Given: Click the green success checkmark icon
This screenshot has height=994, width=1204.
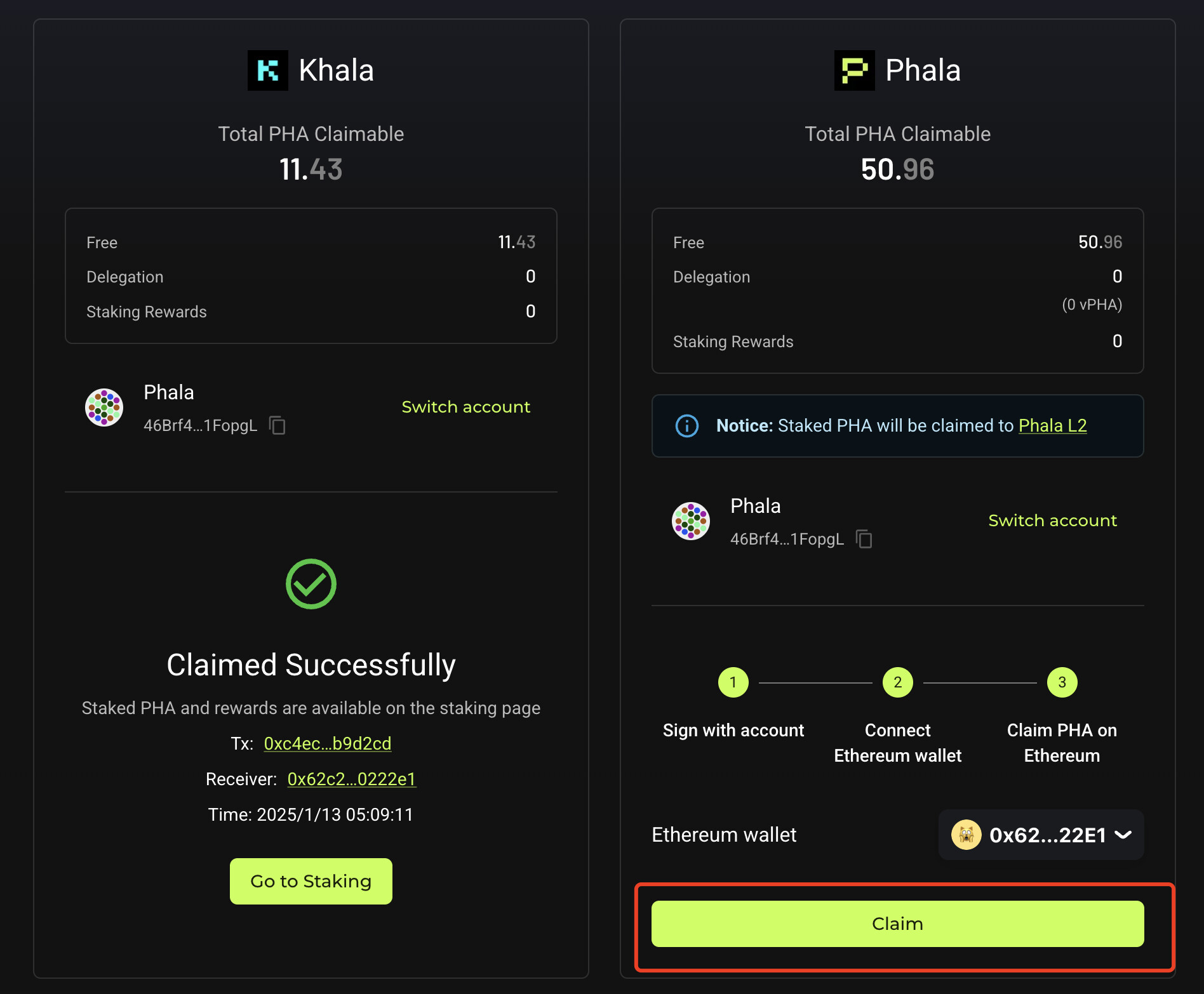Looking at the screenshot, I should 311,584.
